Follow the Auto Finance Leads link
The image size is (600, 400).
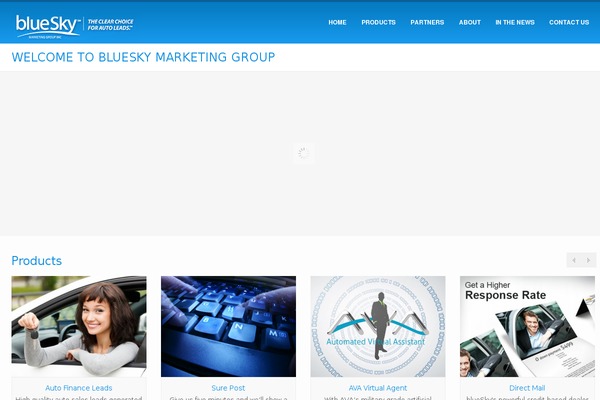[79, 388]
